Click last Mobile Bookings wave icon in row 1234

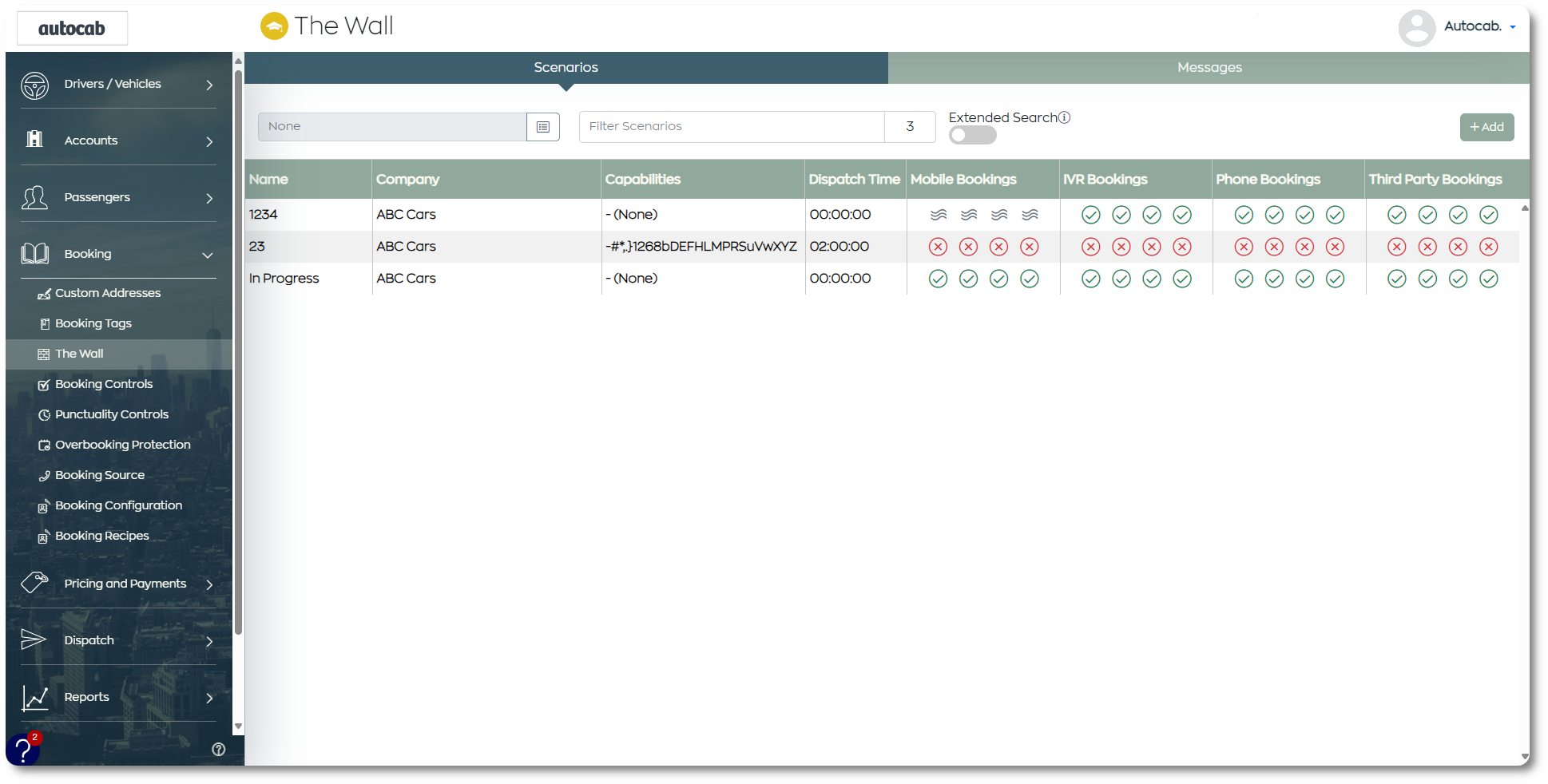pyautogui.click(x=1030, y=215)
